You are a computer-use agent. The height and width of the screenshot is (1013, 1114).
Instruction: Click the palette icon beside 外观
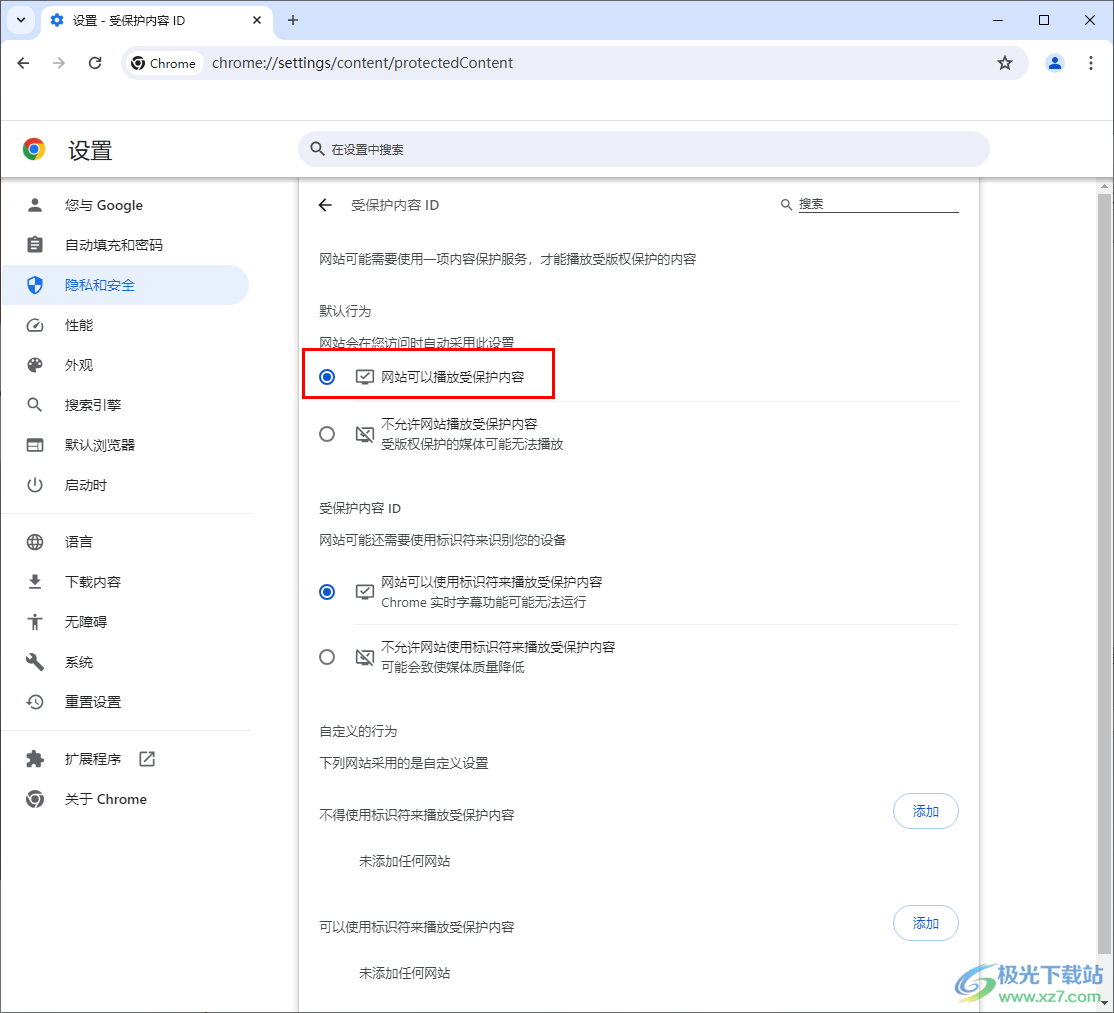pos(35,365)
